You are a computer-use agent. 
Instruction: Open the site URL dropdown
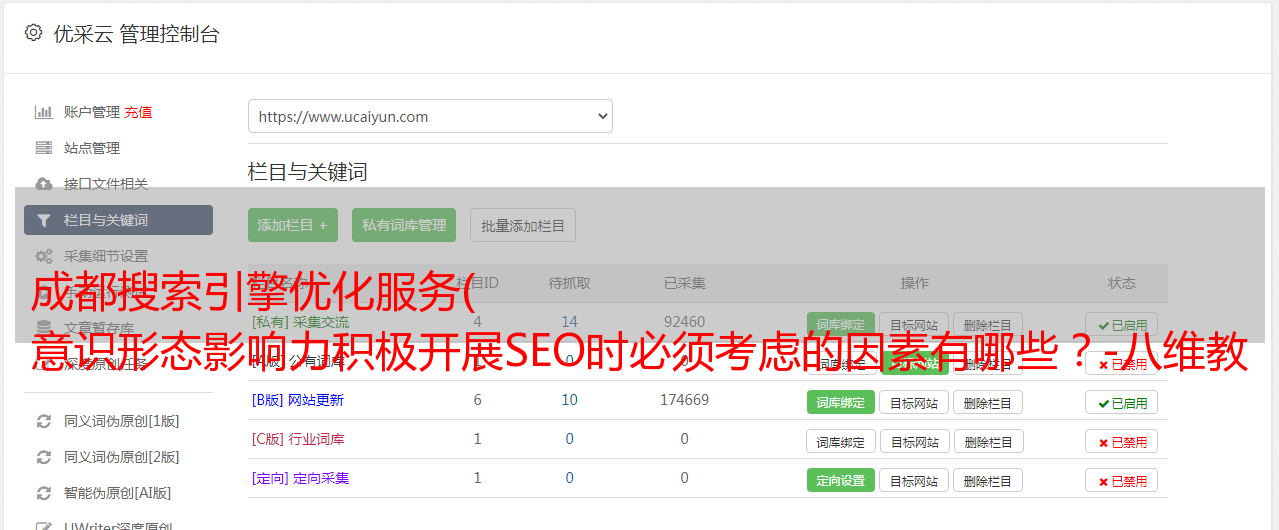click(x=430, y=116)
